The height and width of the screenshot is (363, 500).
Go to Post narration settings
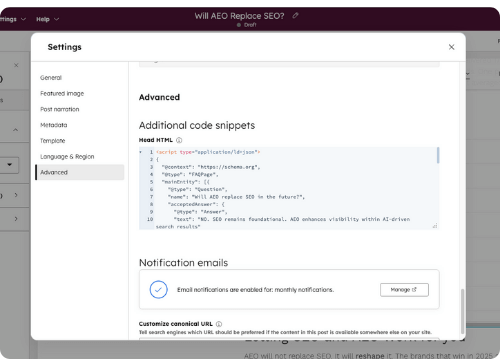60,109
